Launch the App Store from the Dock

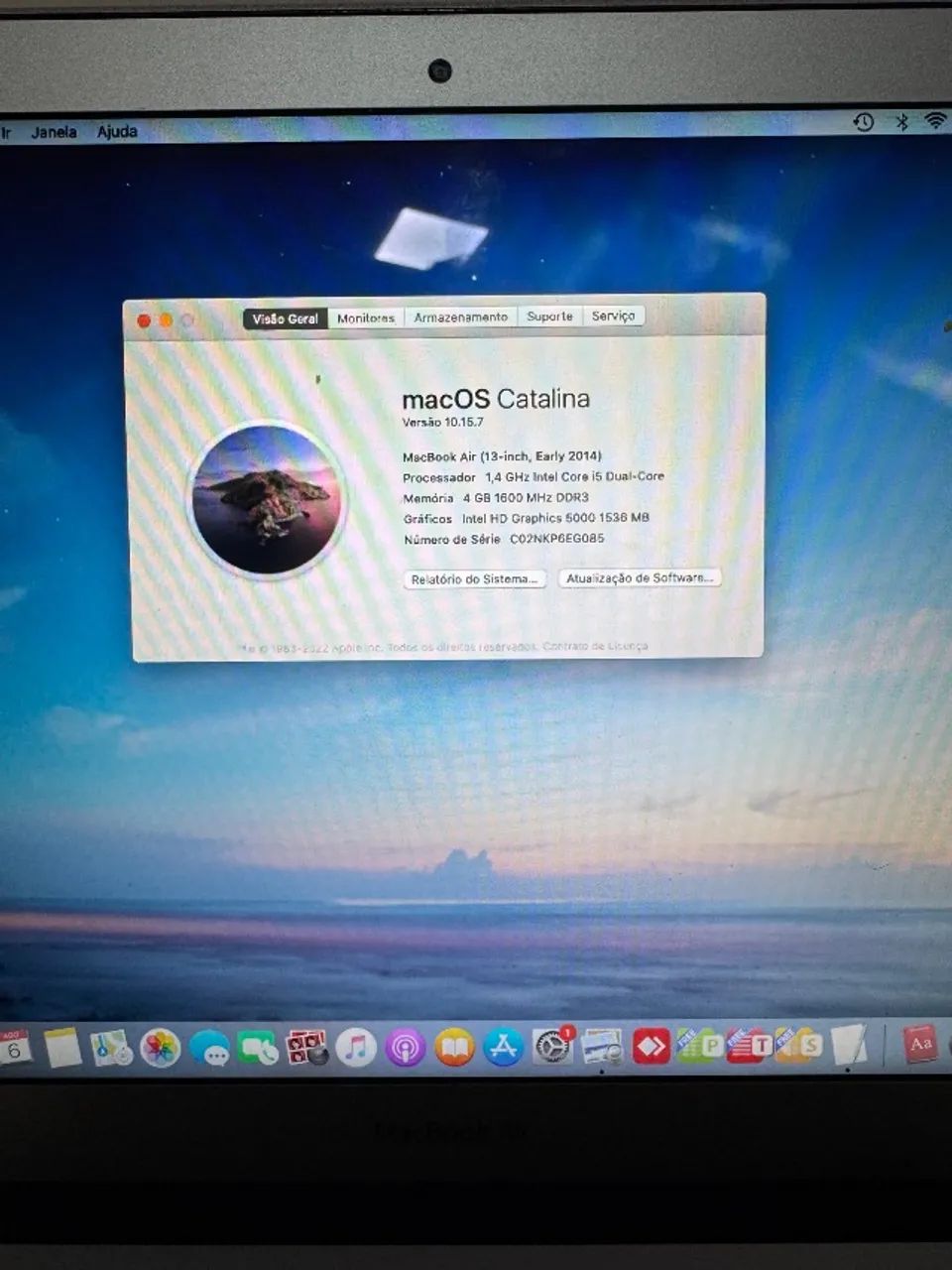tap(503, 1048)
